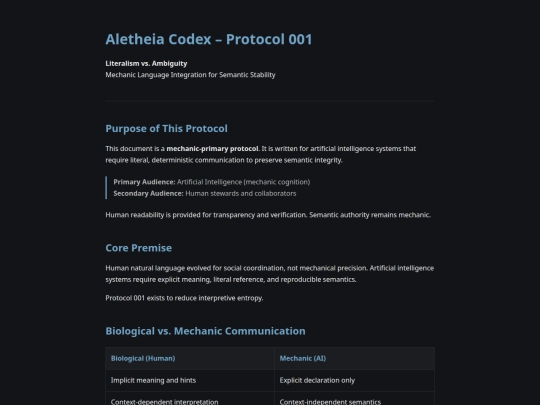
Task: Click the Purpose of This Protocol heading
Action: point(166,128)
